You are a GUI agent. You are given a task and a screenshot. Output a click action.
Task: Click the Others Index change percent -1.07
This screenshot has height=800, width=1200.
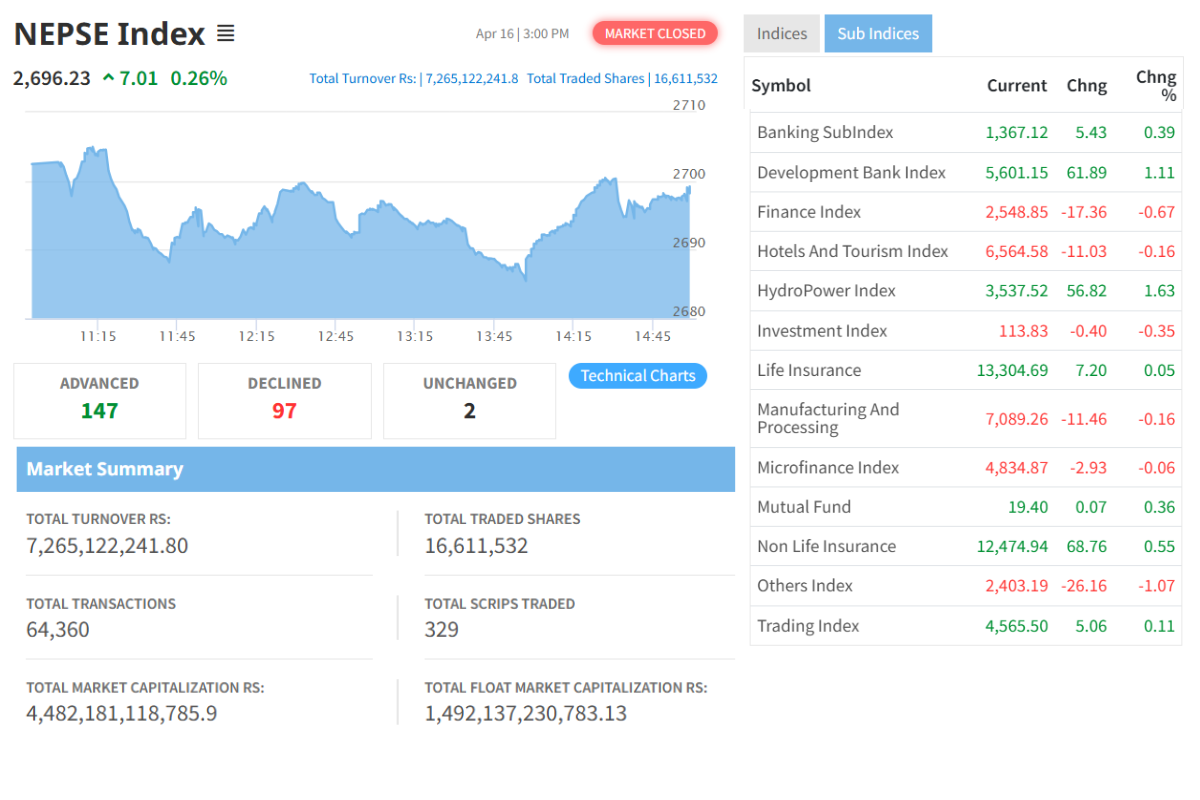pyautogui.click(x=1156, y=586)
